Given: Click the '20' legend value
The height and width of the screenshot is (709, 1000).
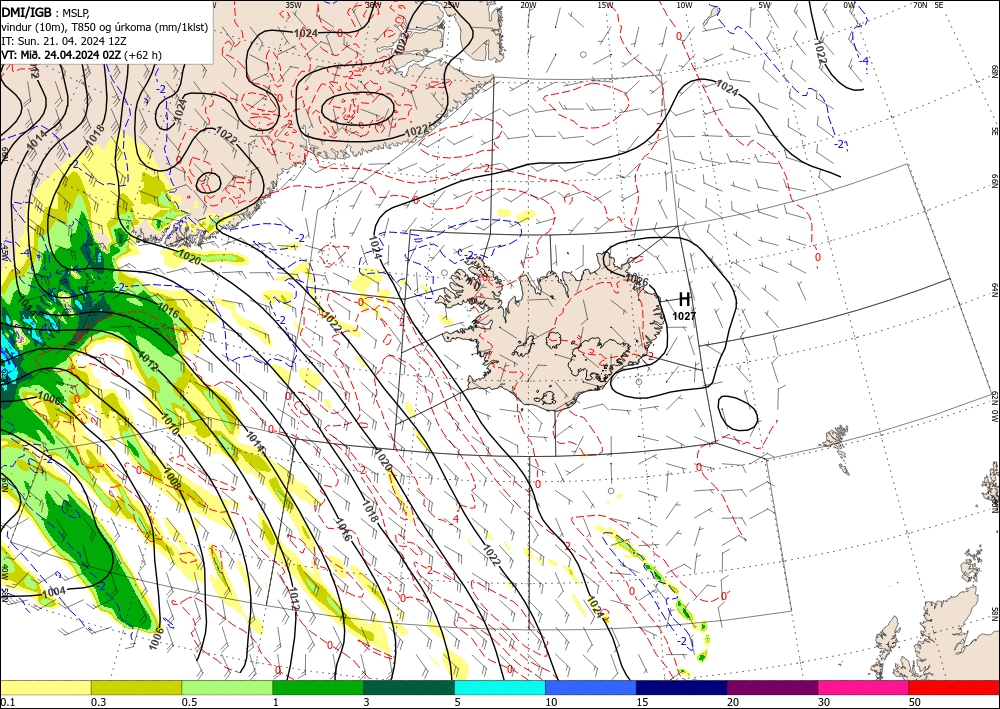Looking at the screenshot, I should pos(733,702).
